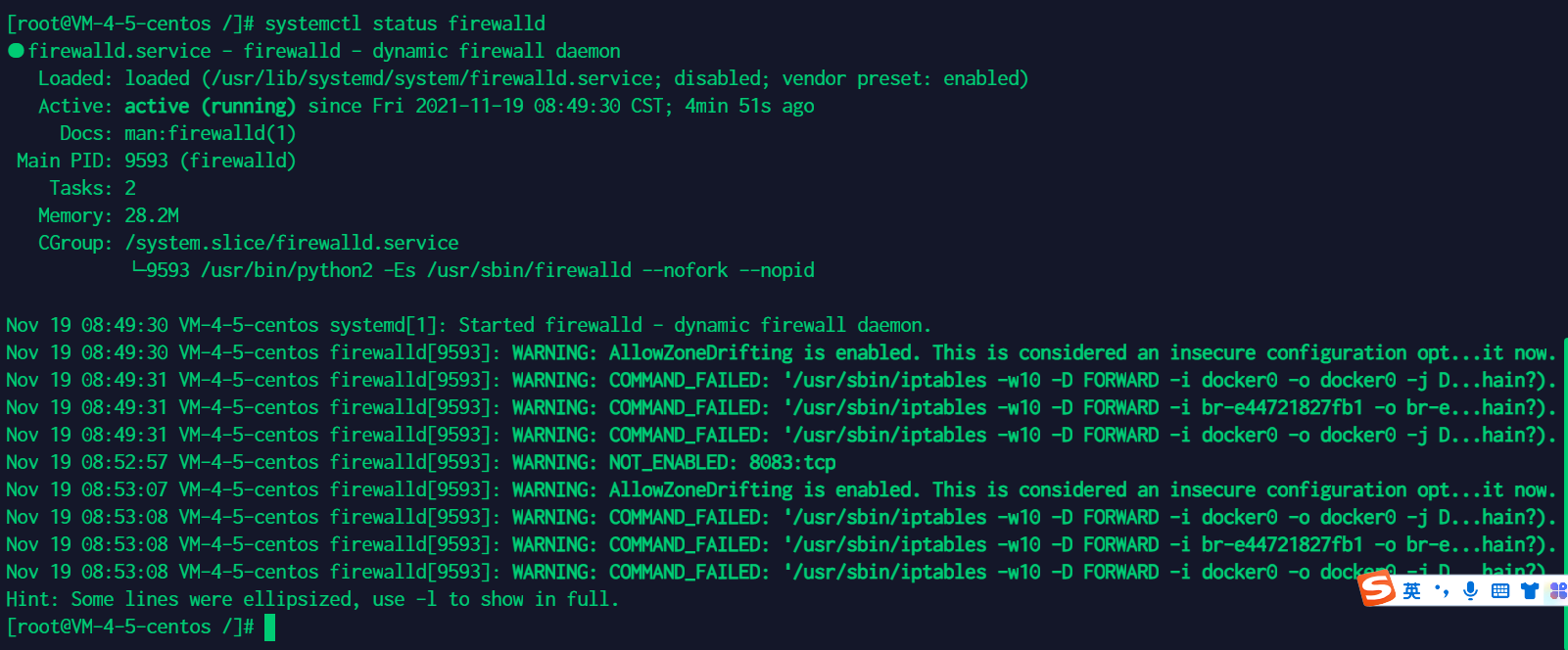This screenshot has height=650, width=1568.
Task: Click the 'Hint: Some lines were ellipsized' line
Action: click(x=312, y=599)
